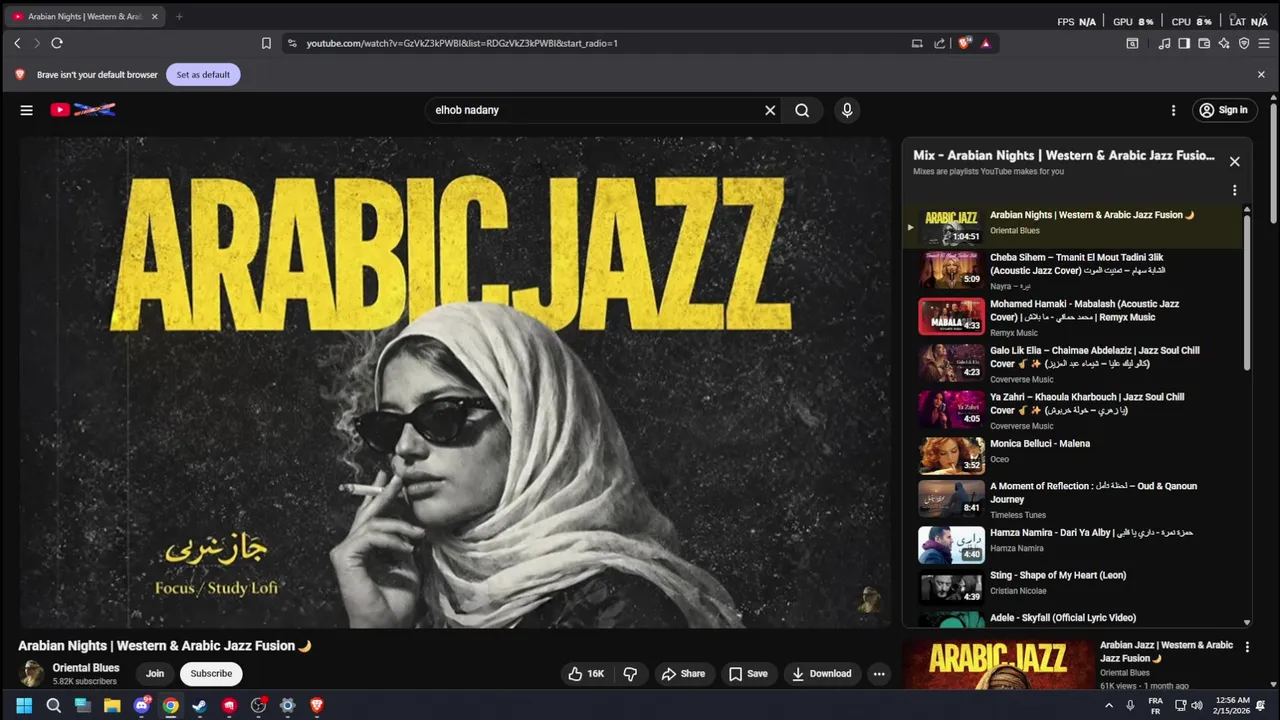1280x720 pixels.
Task: Click Set as default button
Action: (x=203, y=74)
